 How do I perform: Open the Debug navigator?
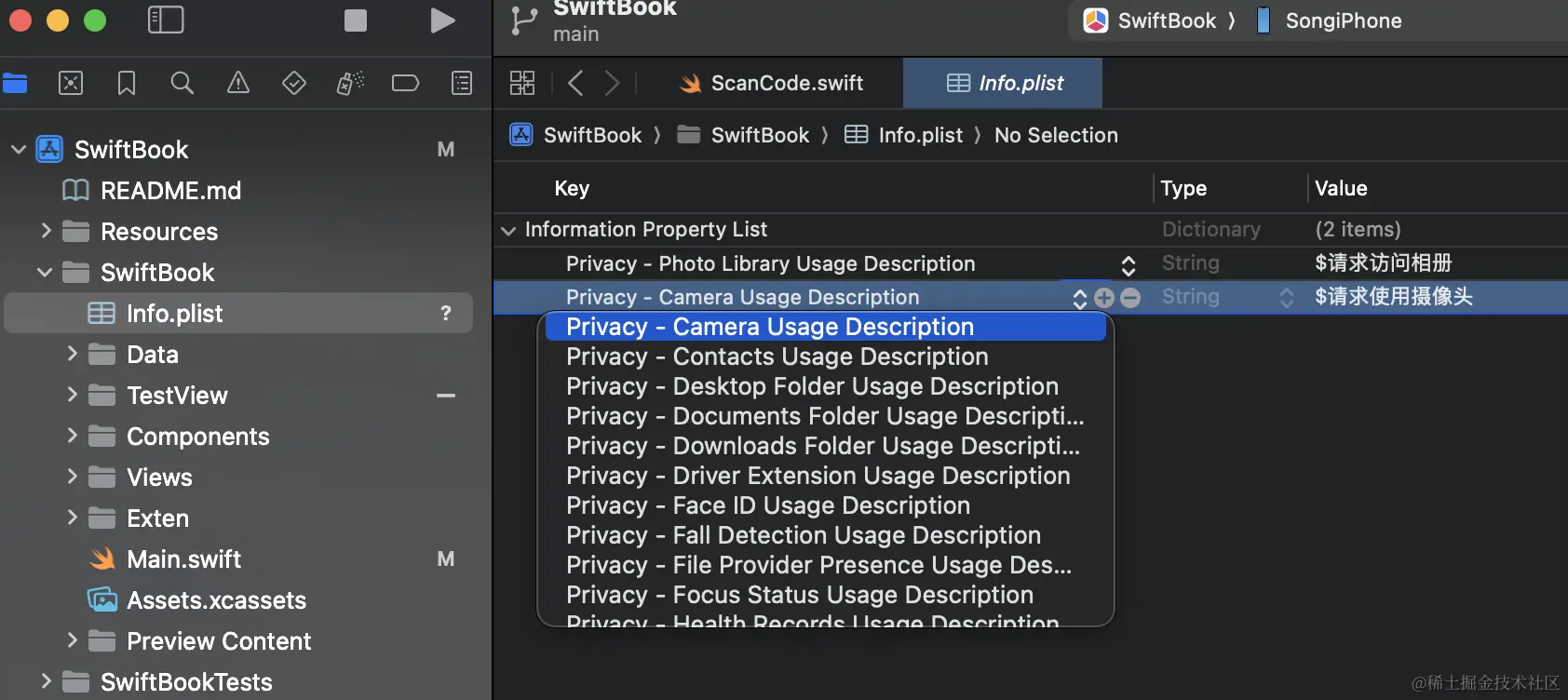pos(350,83)
